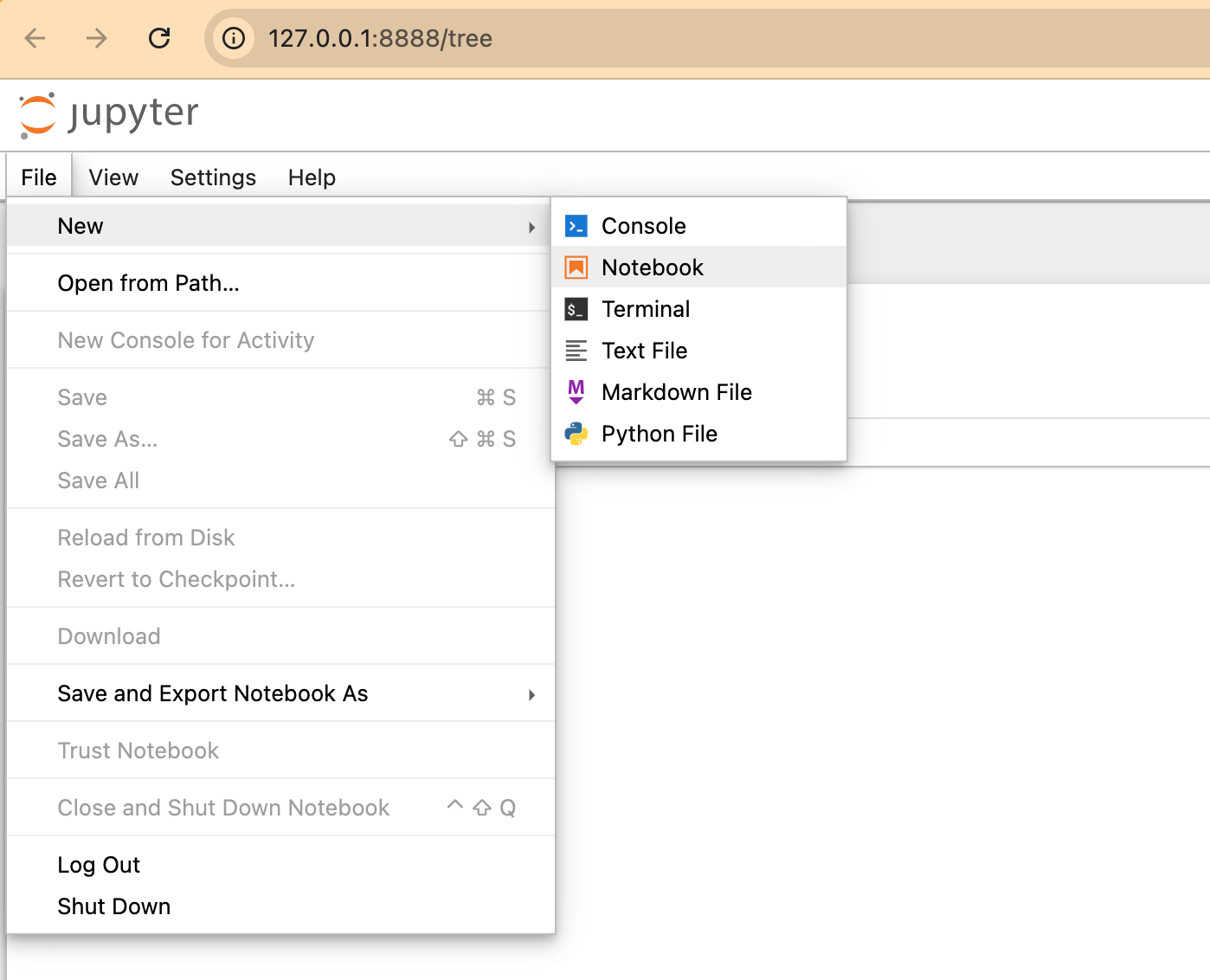Open the Help menu
This screenshot has width=1210, height=980.
pyautogui.click(x=312, y=177)
